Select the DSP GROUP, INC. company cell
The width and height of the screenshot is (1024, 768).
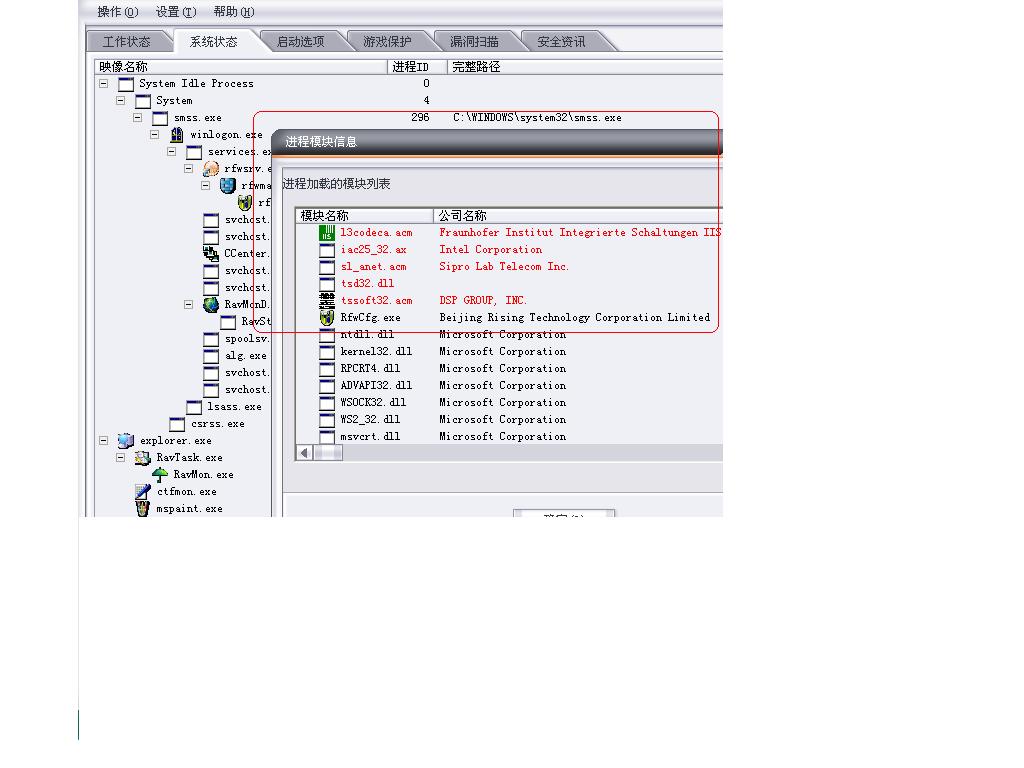(x=483, y=300)
